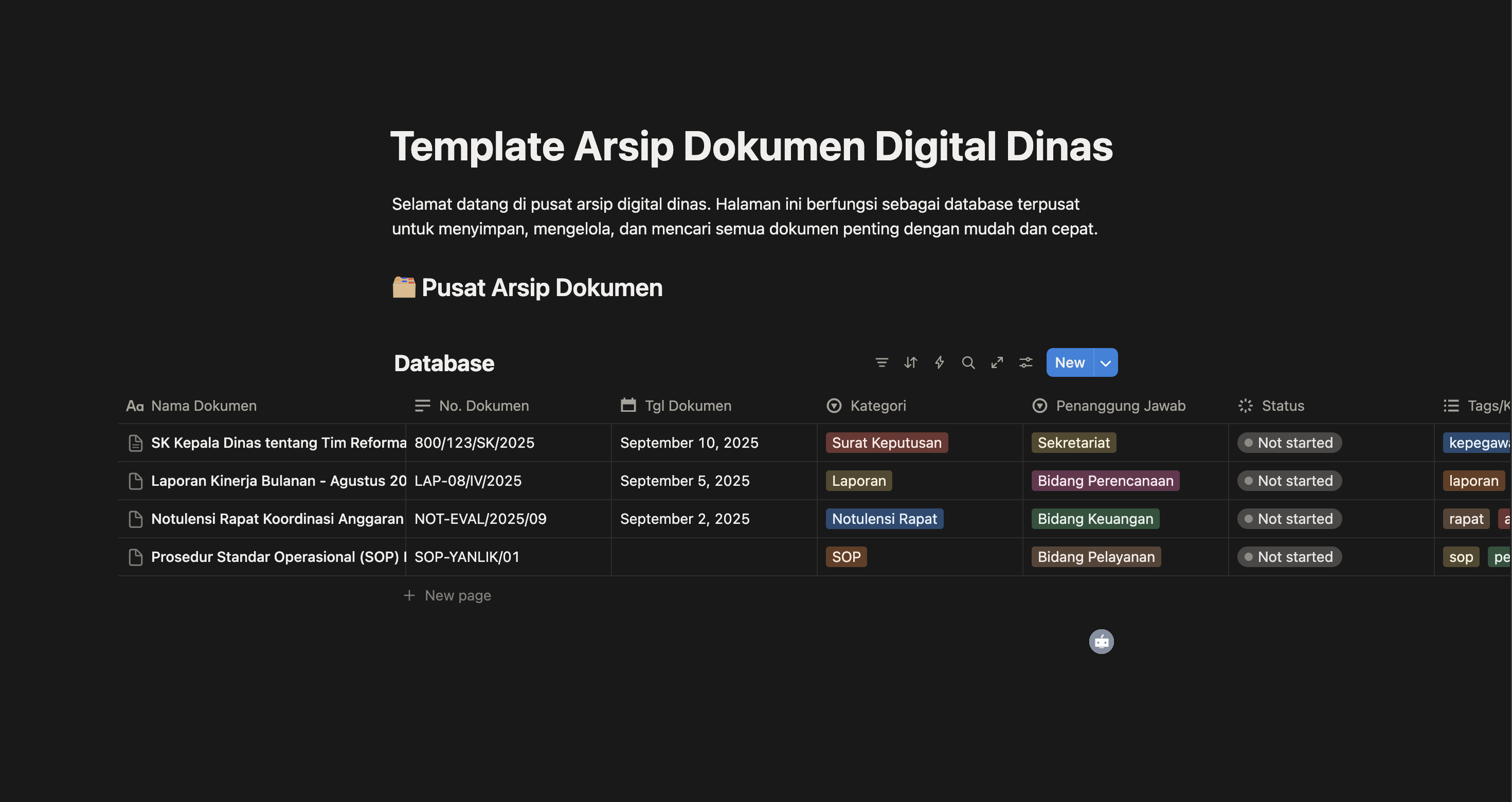Open database in full page icon

click(x=997, y=362)
